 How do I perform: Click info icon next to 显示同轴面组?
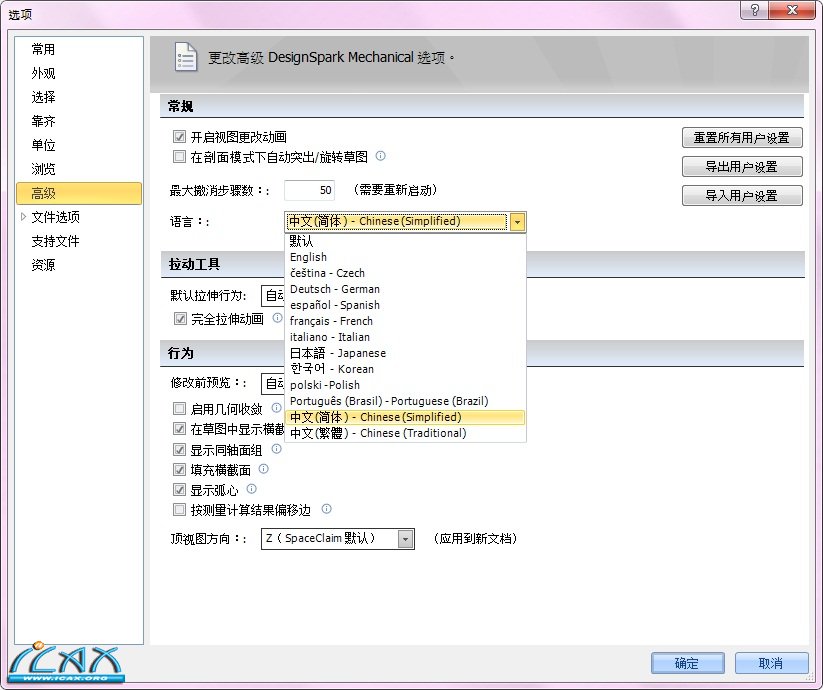276,449
